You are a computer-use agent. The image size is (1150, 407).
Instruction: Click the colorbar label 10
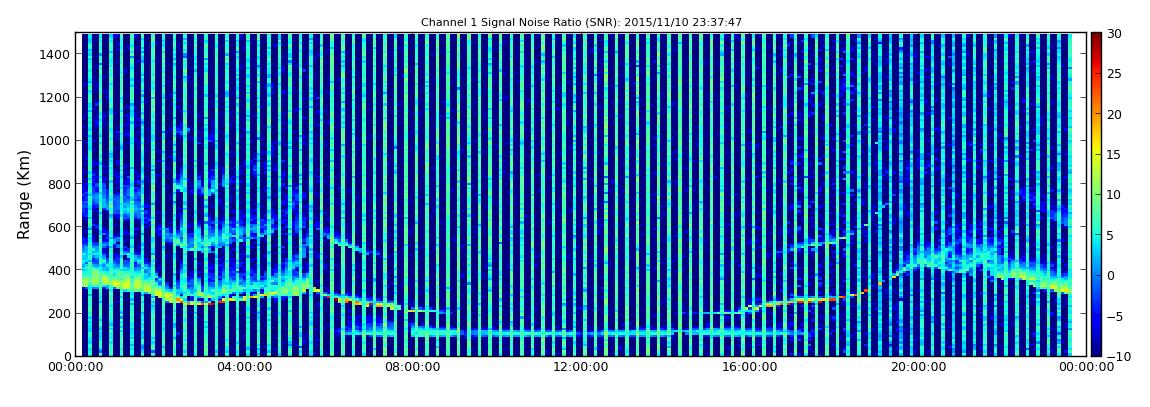click(x=1115, y=195)
